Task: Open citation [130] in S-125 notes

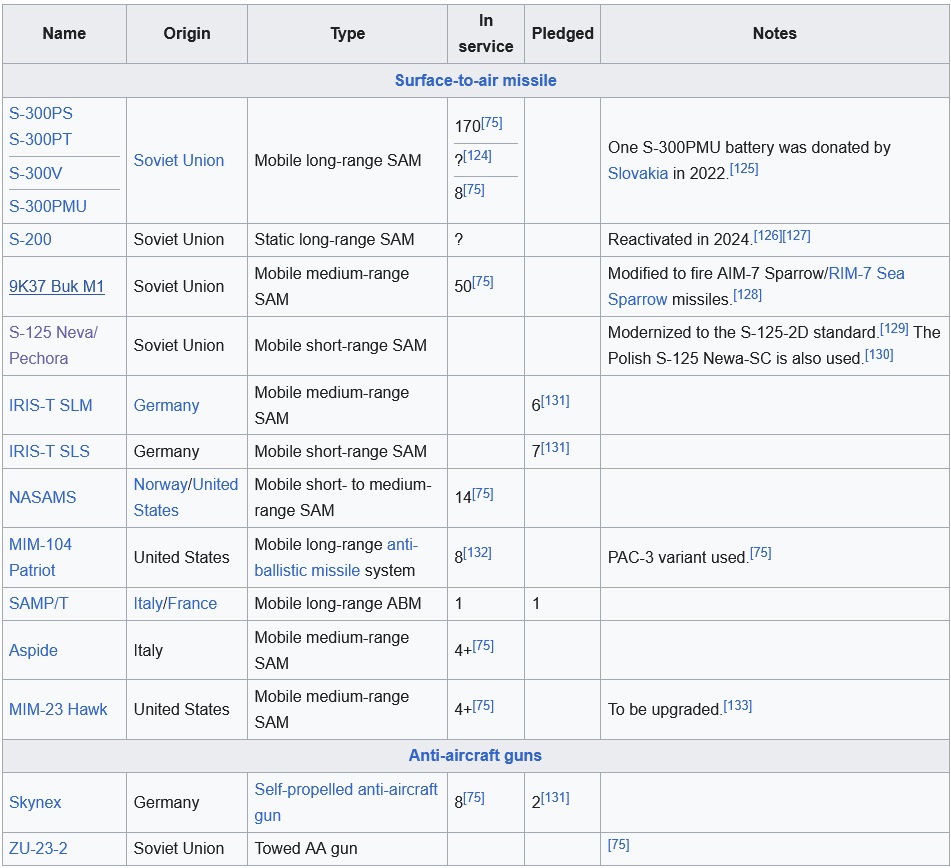Action: 879,354
